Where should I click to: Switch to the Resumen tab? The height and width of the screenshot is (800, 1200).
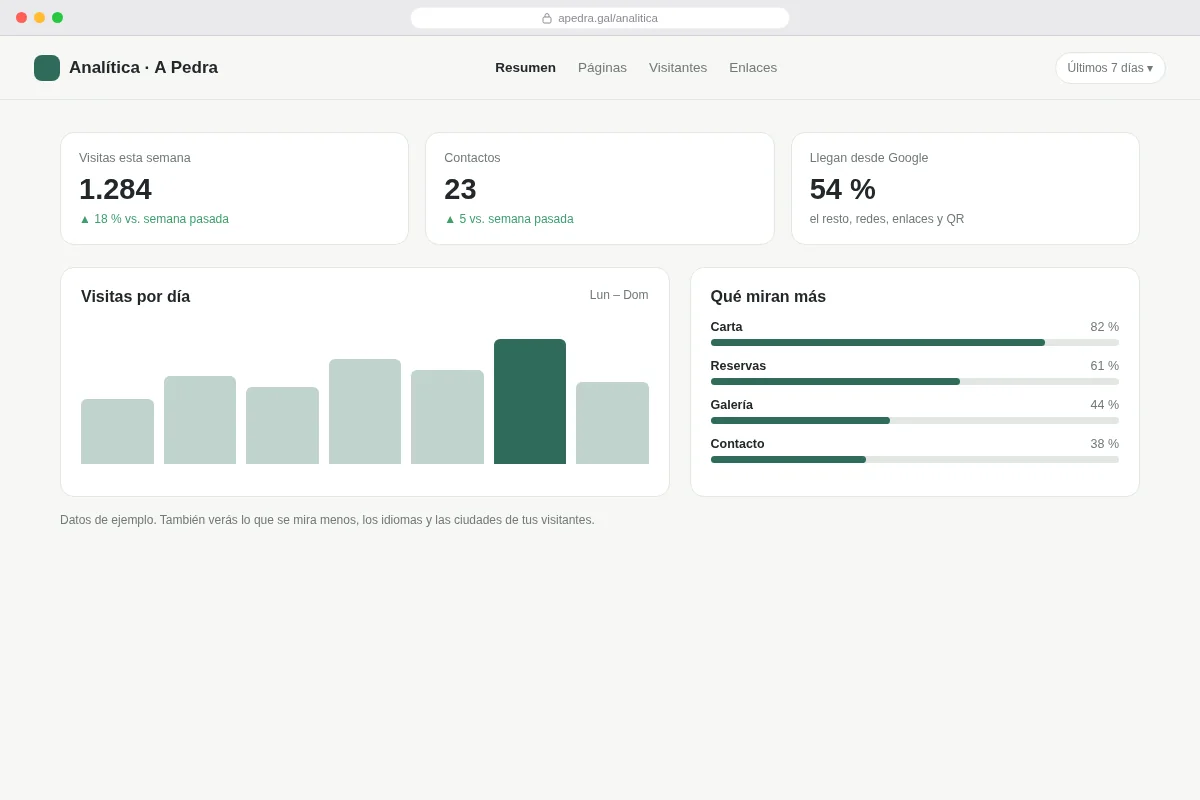[x=525, y=68]
